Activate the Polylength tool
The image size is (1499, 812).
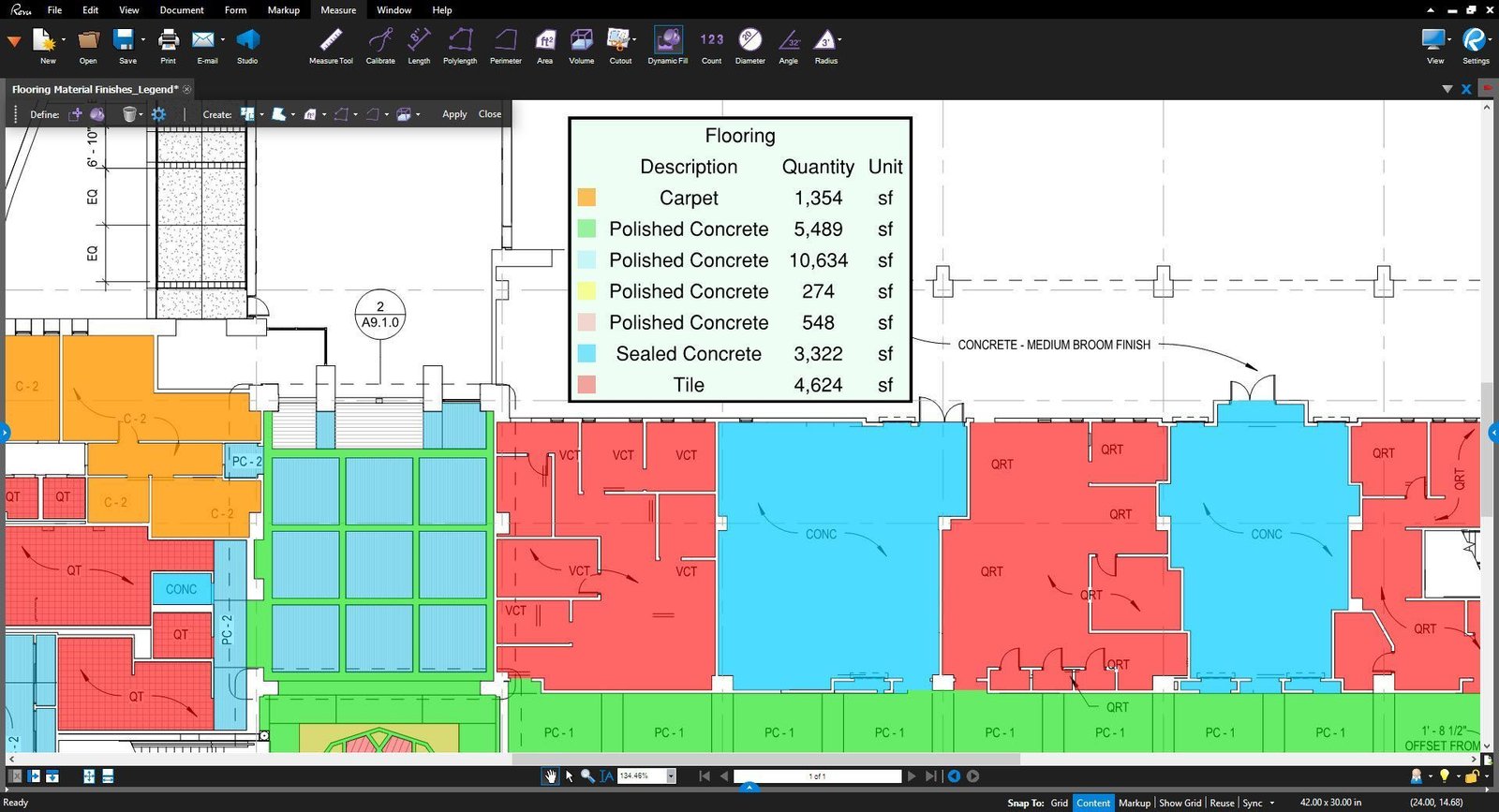[459, 44]
